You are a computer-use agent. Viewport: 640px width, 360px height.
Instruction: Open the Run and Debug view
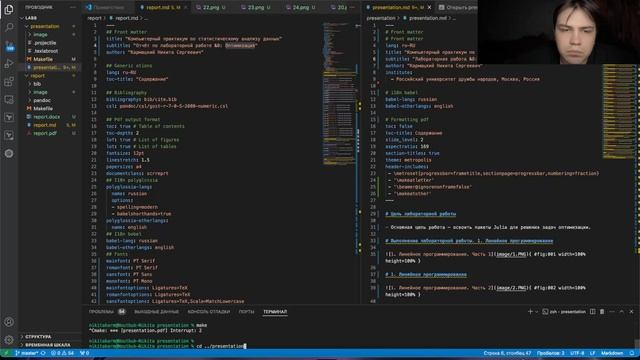click(9, 64)
